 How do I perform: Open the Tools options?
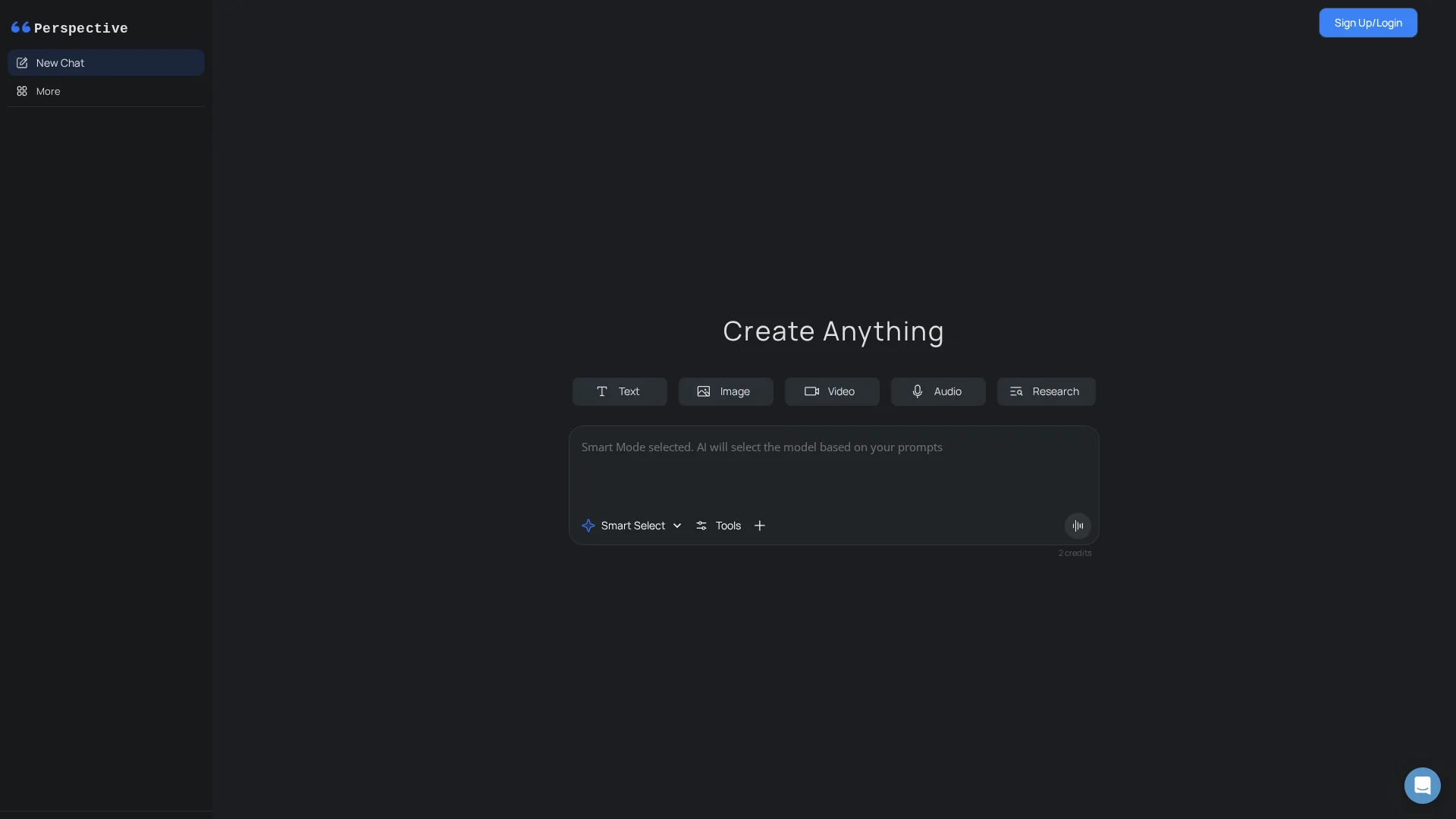pyautogui.click(x=719, y=526)
